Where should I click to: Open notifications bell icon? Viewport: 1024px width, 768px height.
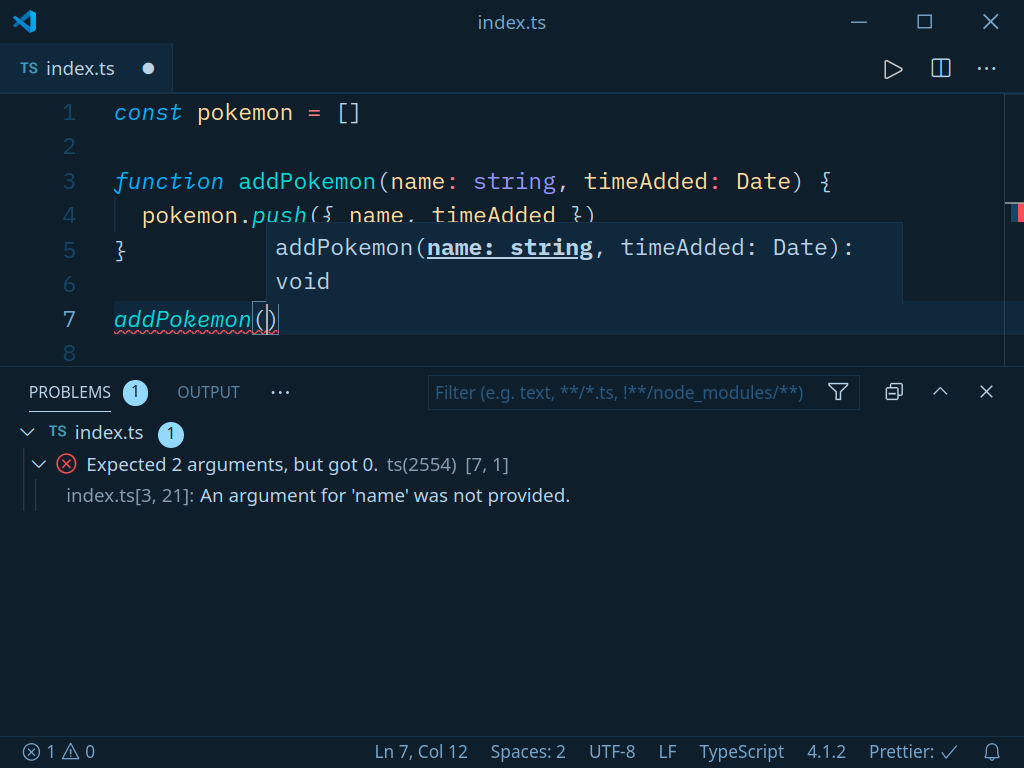point(991,752)
